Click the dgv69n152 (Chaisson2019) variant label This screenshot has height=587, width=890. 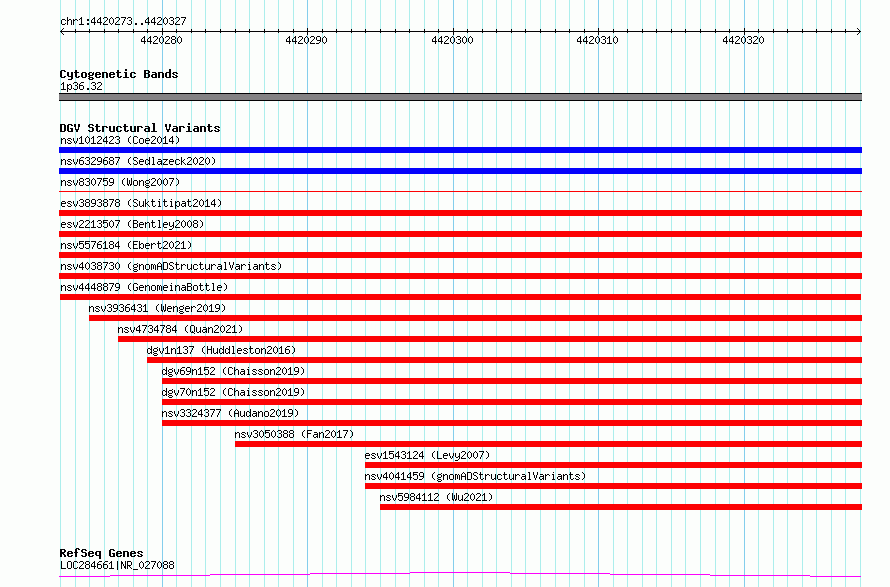[x=233, y=371]
